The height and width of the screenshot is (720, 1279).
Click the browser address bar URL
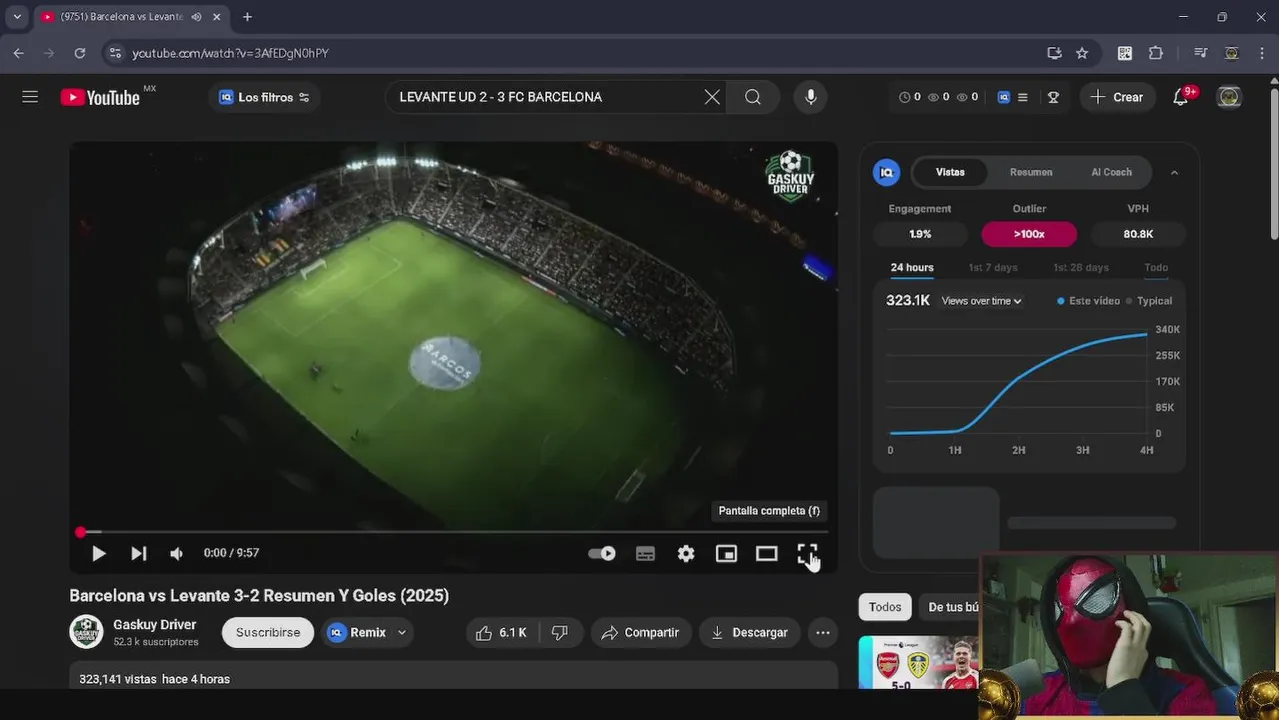pyautogui.click(x=230, y=53)
